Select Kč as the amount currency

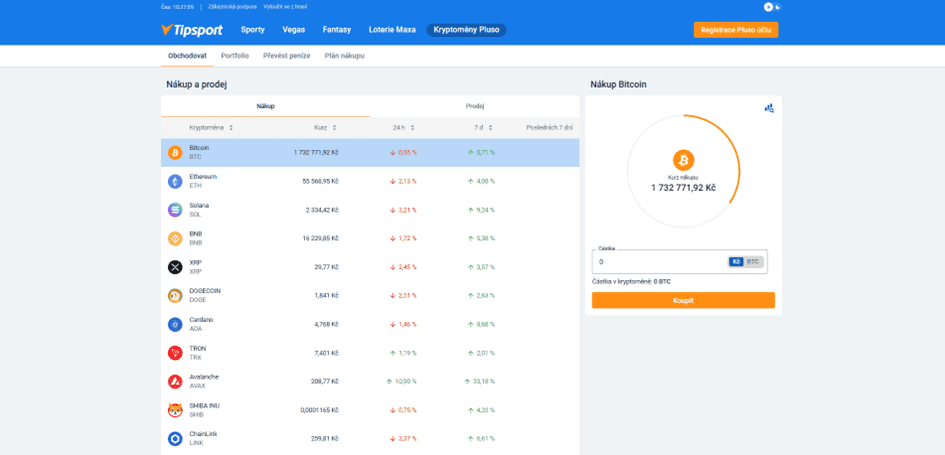point(736,262)
